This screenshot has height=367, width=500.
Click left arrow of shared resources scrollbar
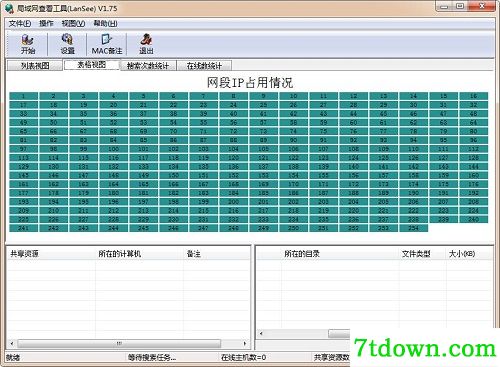coord(12,343)
